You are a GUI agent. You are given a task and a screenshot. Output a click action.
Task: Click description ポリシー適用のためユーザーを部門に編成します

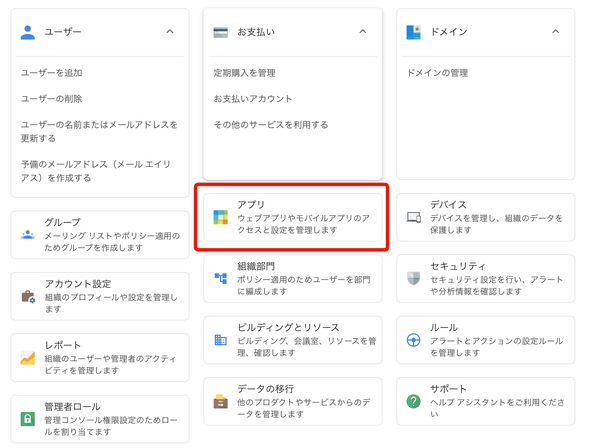tap(304, 285)
